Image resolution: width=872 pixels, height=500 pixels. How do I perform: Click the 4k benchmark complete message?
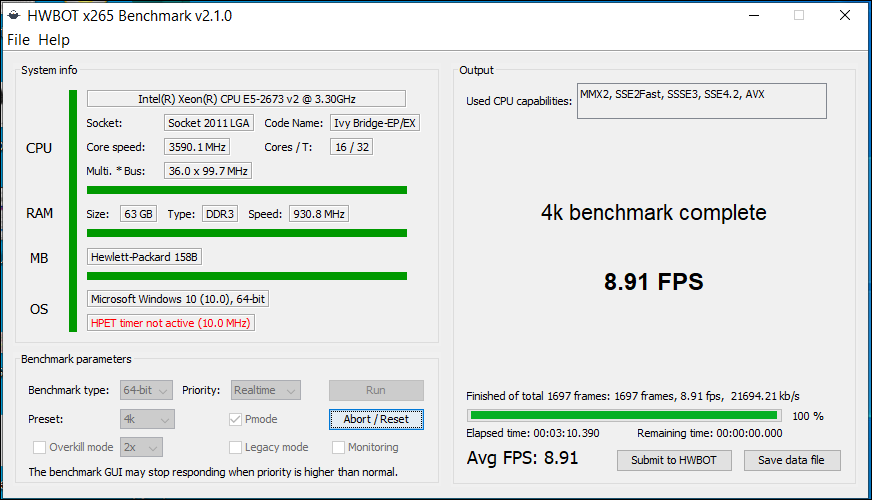tap(653, 212)
